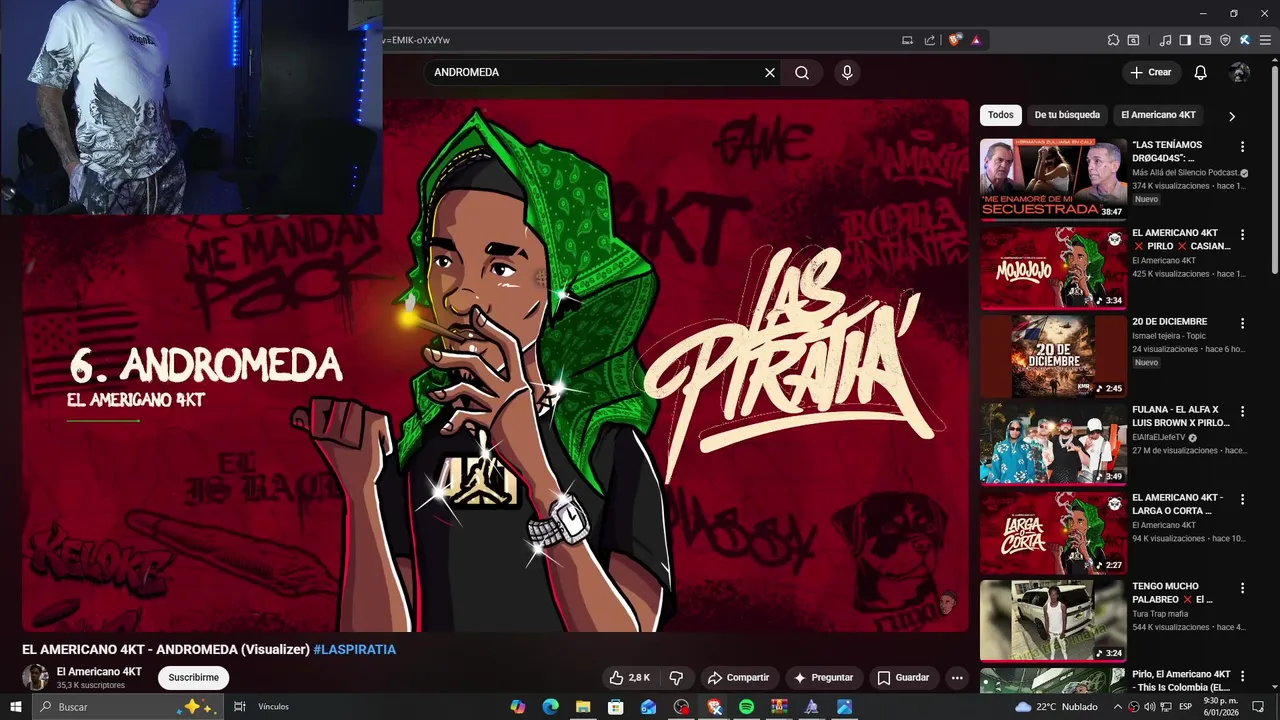Click the search magnifier button
1280x720 pixels.
pos(802,72)
